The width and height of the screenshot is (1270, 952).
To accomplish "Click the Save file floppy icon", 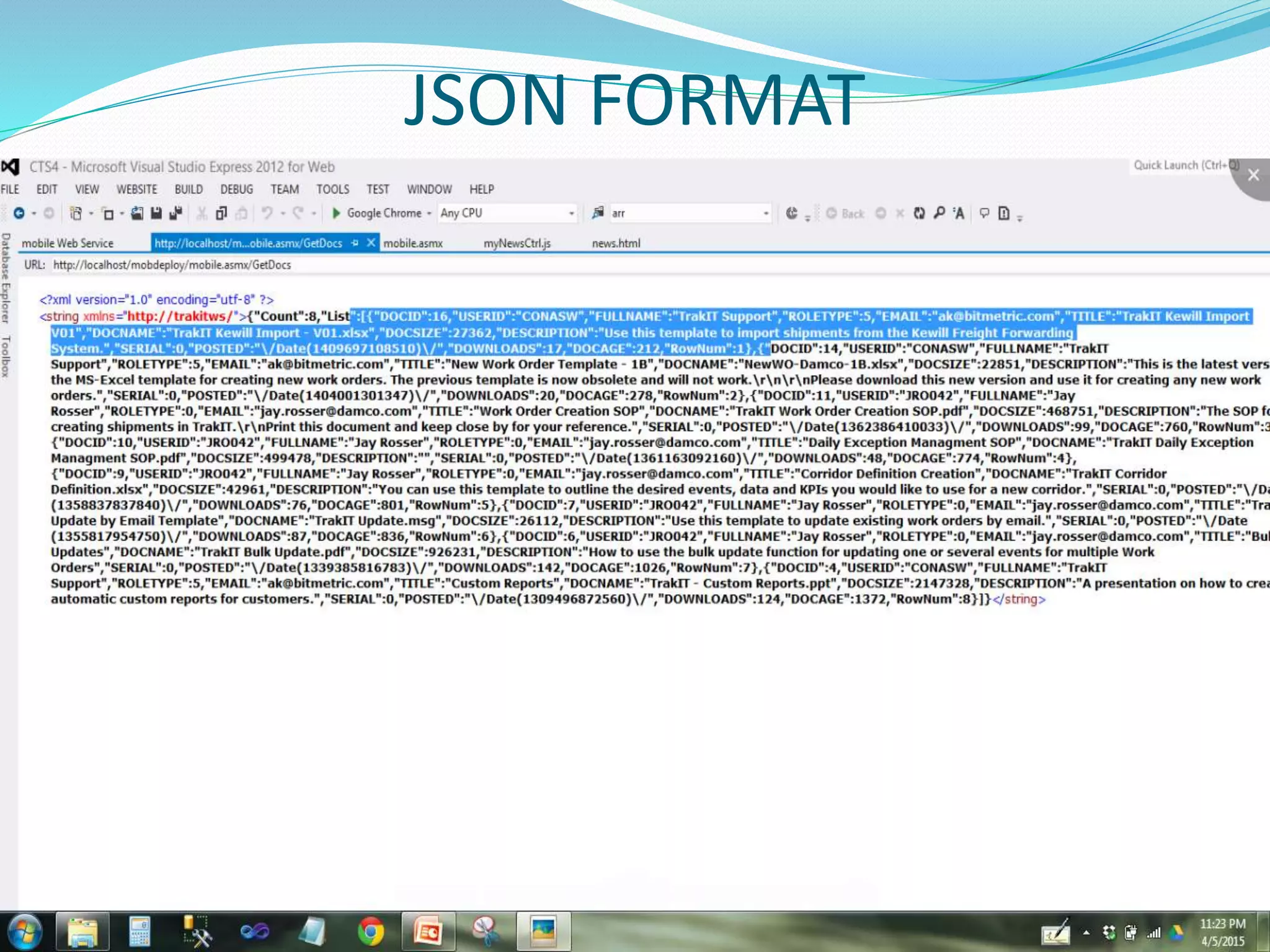I will click(156, 213).
